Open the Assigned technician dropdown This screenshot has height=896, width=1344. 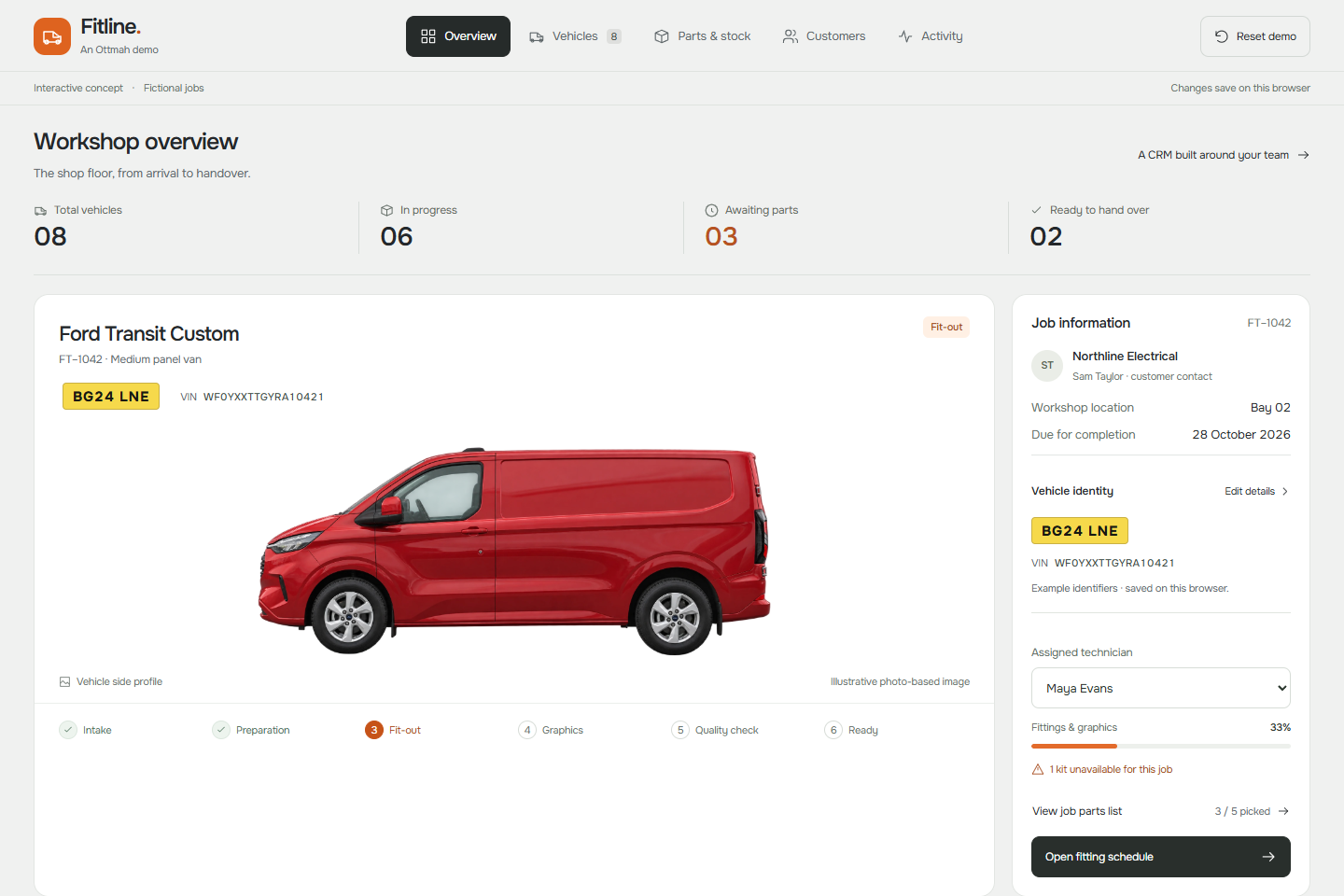coord(1161,688)
